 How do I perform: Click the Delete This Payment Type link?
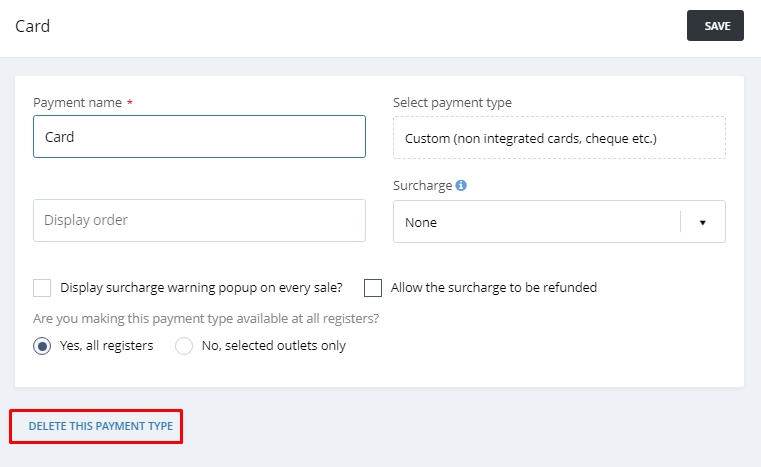pos(100,426)
